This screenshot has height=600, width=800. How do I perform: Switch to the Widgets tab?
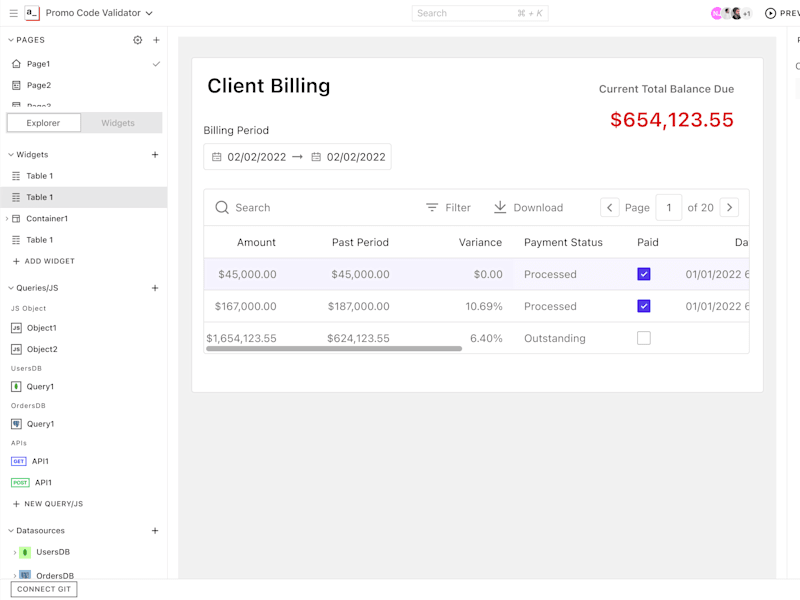tap(118, 123)
